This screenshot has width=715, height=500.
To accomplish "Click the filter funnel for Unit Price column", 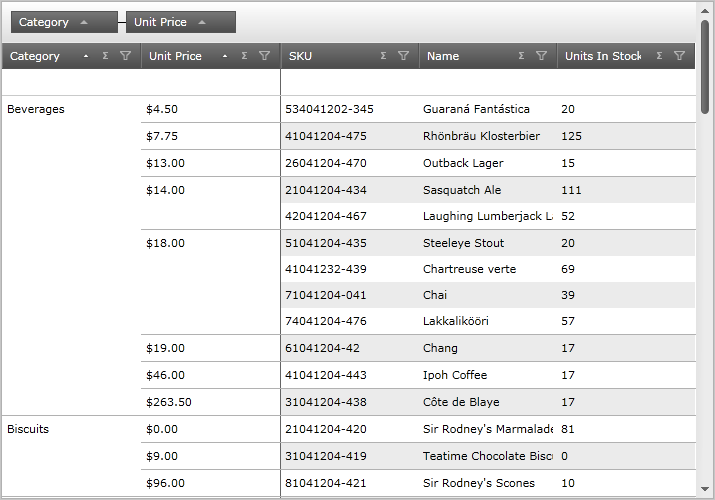I will 264,57.
